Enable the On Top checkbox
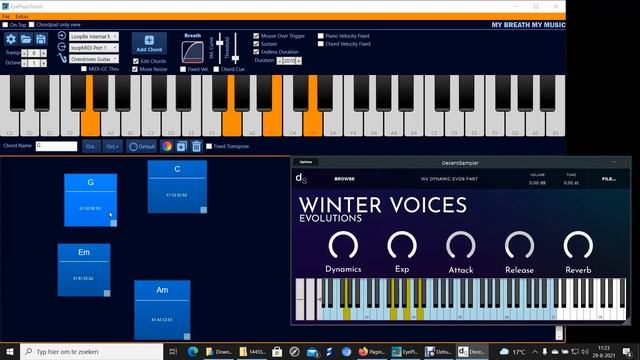Viewport: 640px width, 360px height. [5, 25]
